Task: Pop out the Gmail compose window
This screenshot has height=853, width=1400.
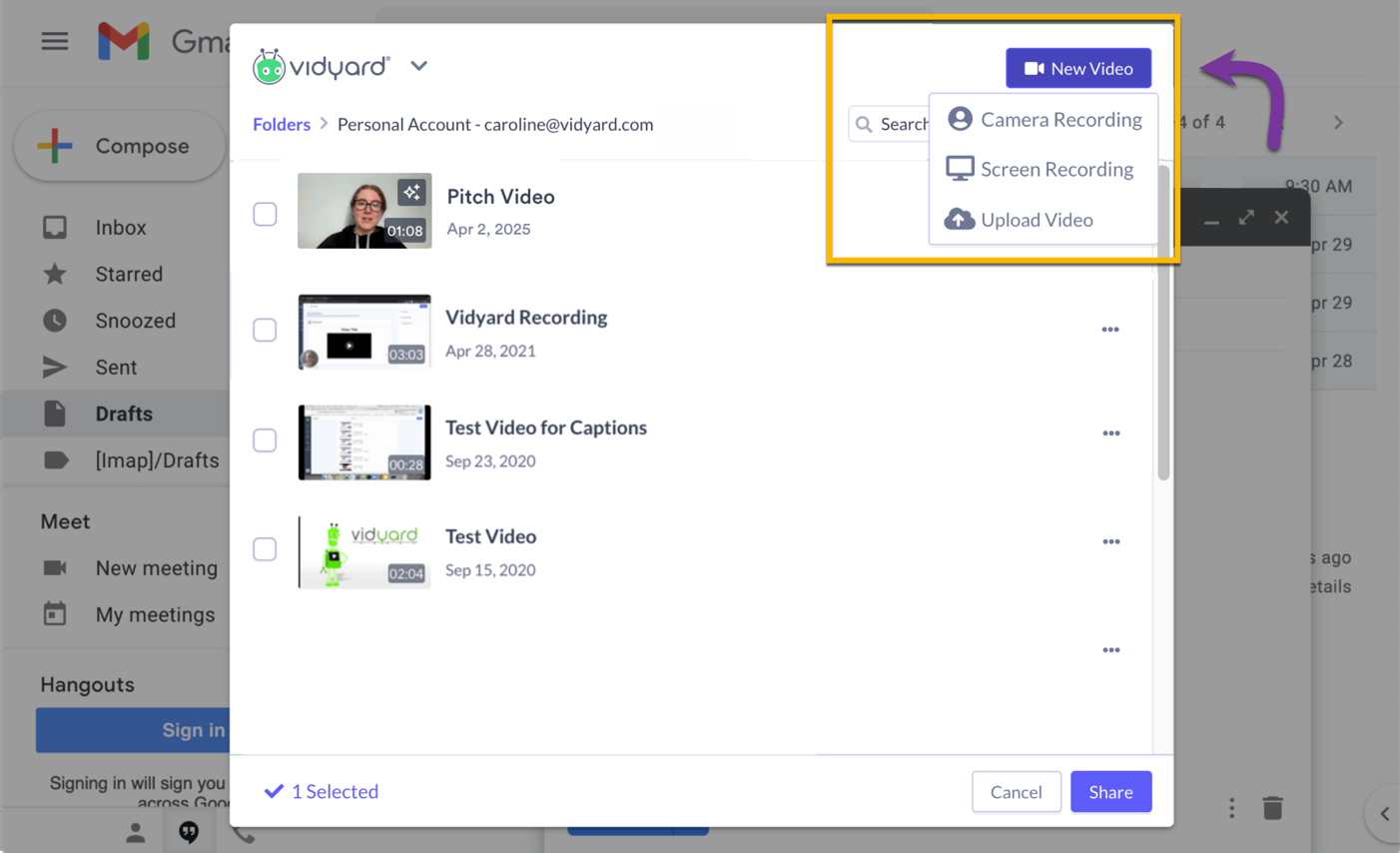Action: (1246, 218)
